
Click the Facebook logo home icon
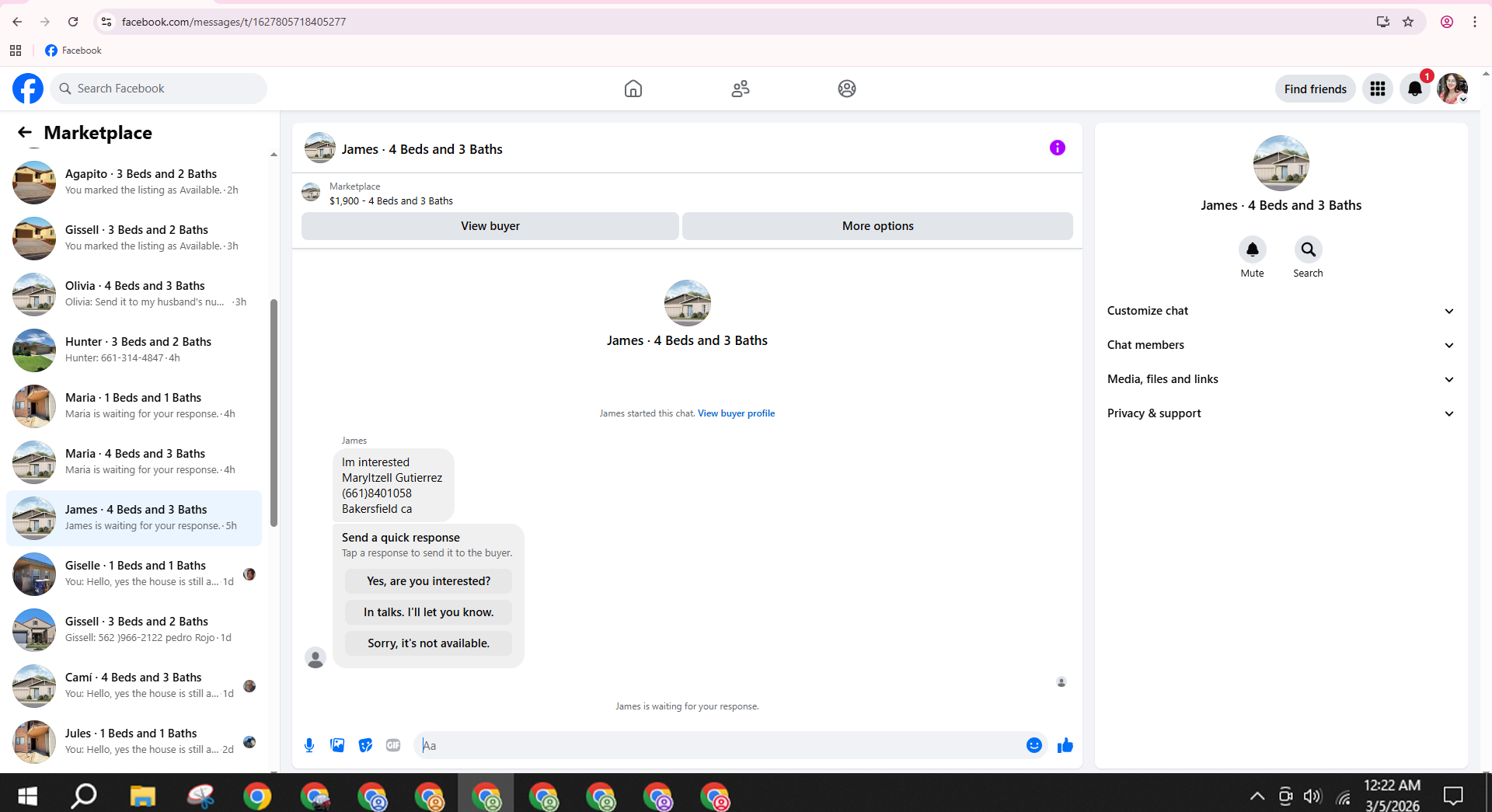coord(28,89)
